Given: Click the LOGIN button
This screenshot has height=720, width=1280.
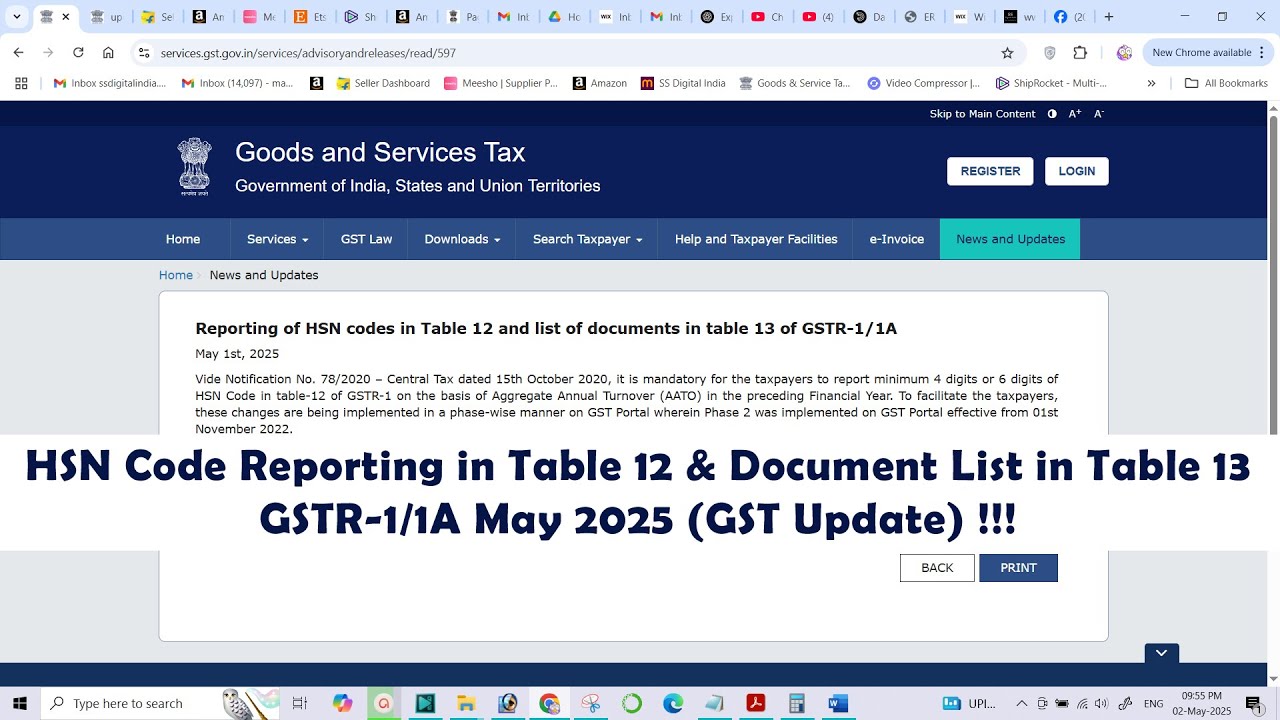Looking at the screenshot, I should click(x=1077, y=171).
